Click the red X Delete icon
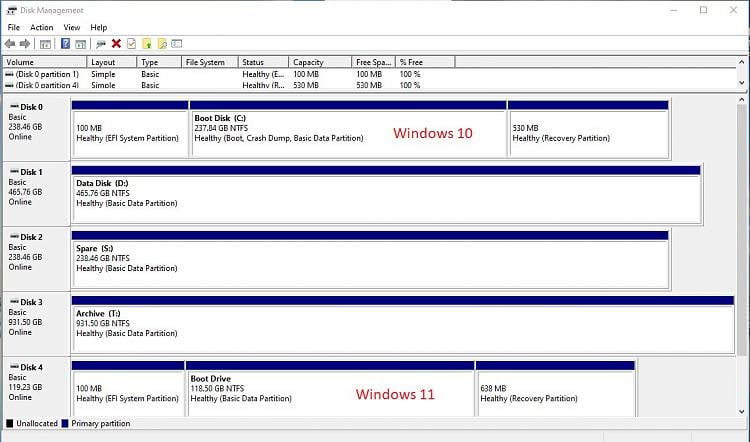The height and width of the screenshot is (442, 750). coord(116,44)
